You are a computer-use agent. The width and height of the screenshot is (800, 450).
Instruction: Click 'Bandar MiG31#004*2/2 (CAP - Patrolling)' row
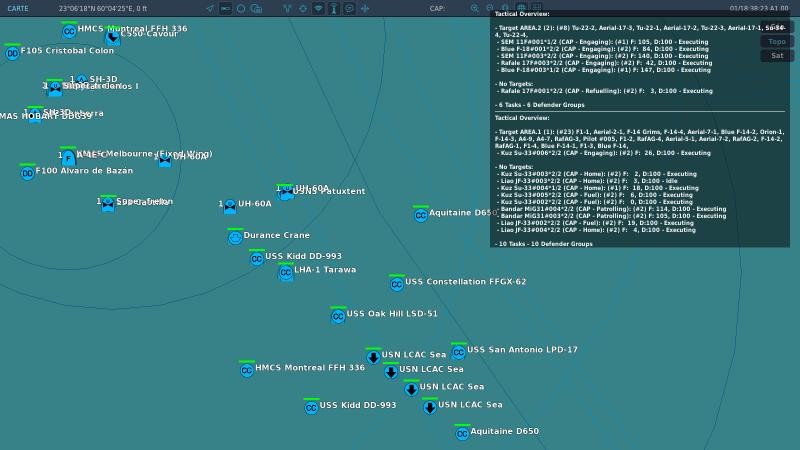613,209
